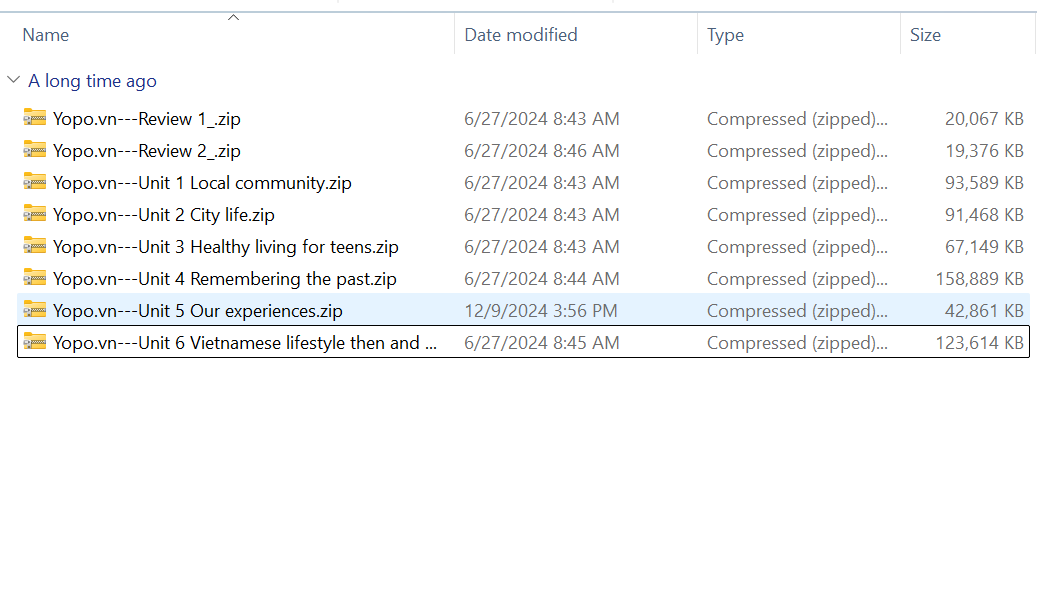
Task: Click the 12/9/2024 3:56 PM date entry
Action: [541, 311]
